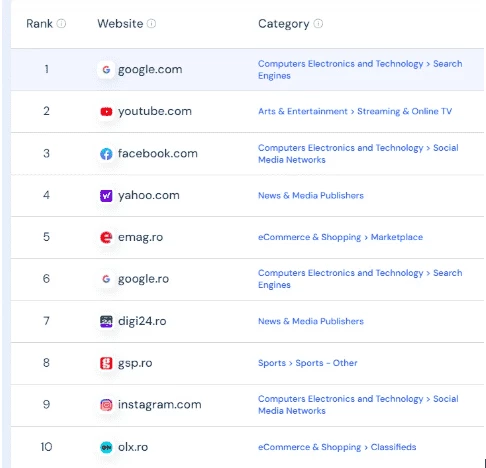This screenshot has width=486, height=468.
Task: Open facebook.com's Social Media Networks category
Action: pyautogui.click(x=358, y=154)
